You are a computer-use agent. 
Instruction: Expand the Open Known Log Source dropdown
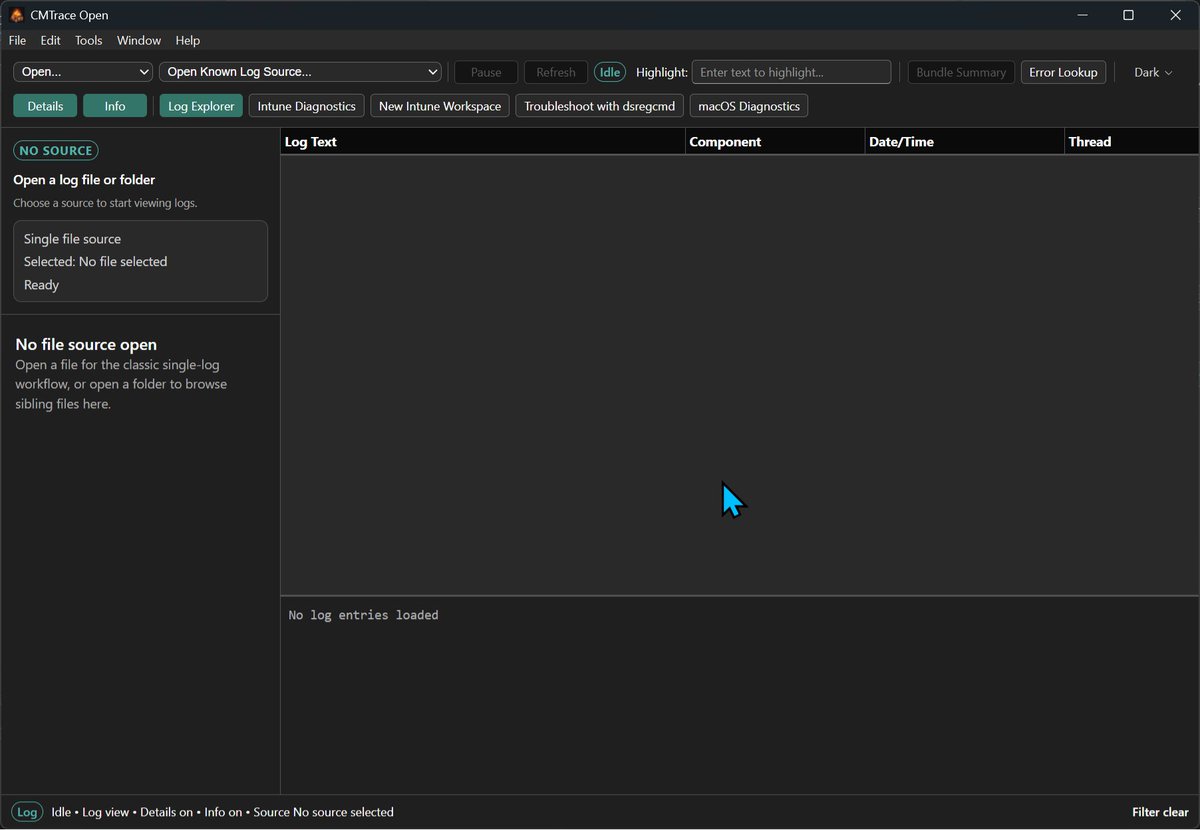(x=300, y=72)
